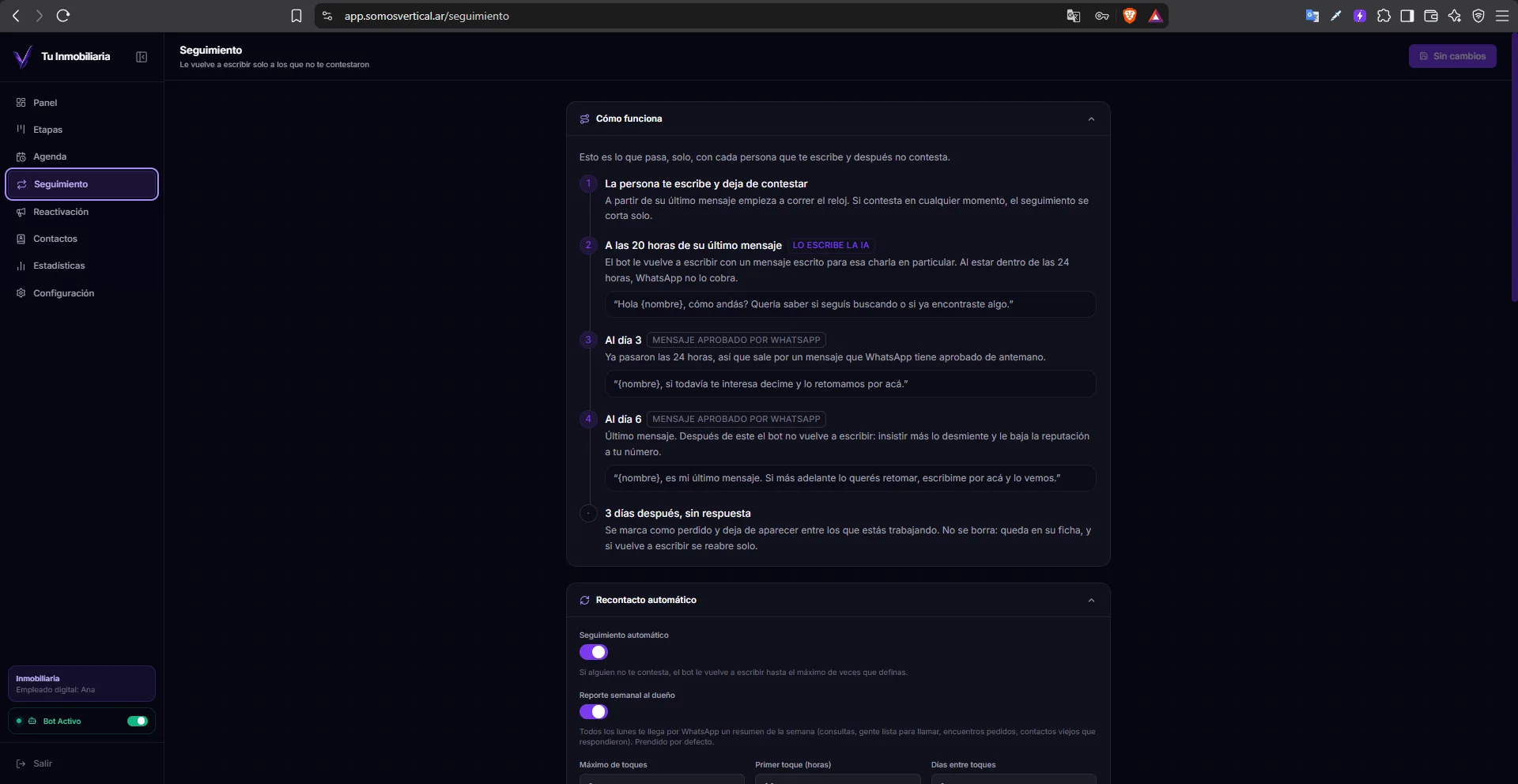1518x784 pixels.
Task: View site information icon in address bar
Action: click(x=327, y=16)
